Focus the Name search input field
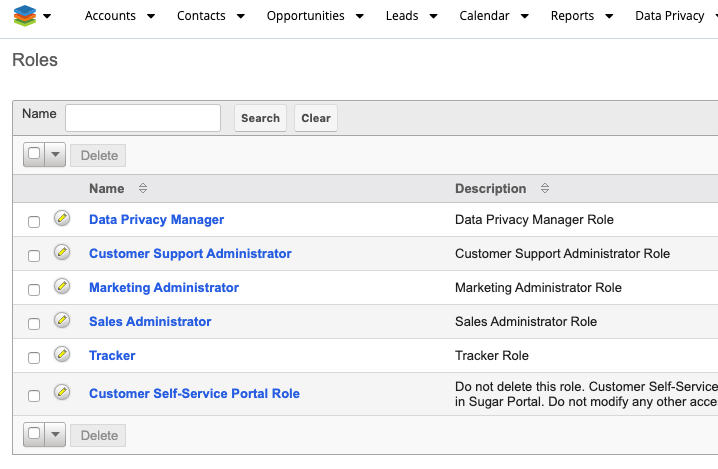 (x=143, y=118)
